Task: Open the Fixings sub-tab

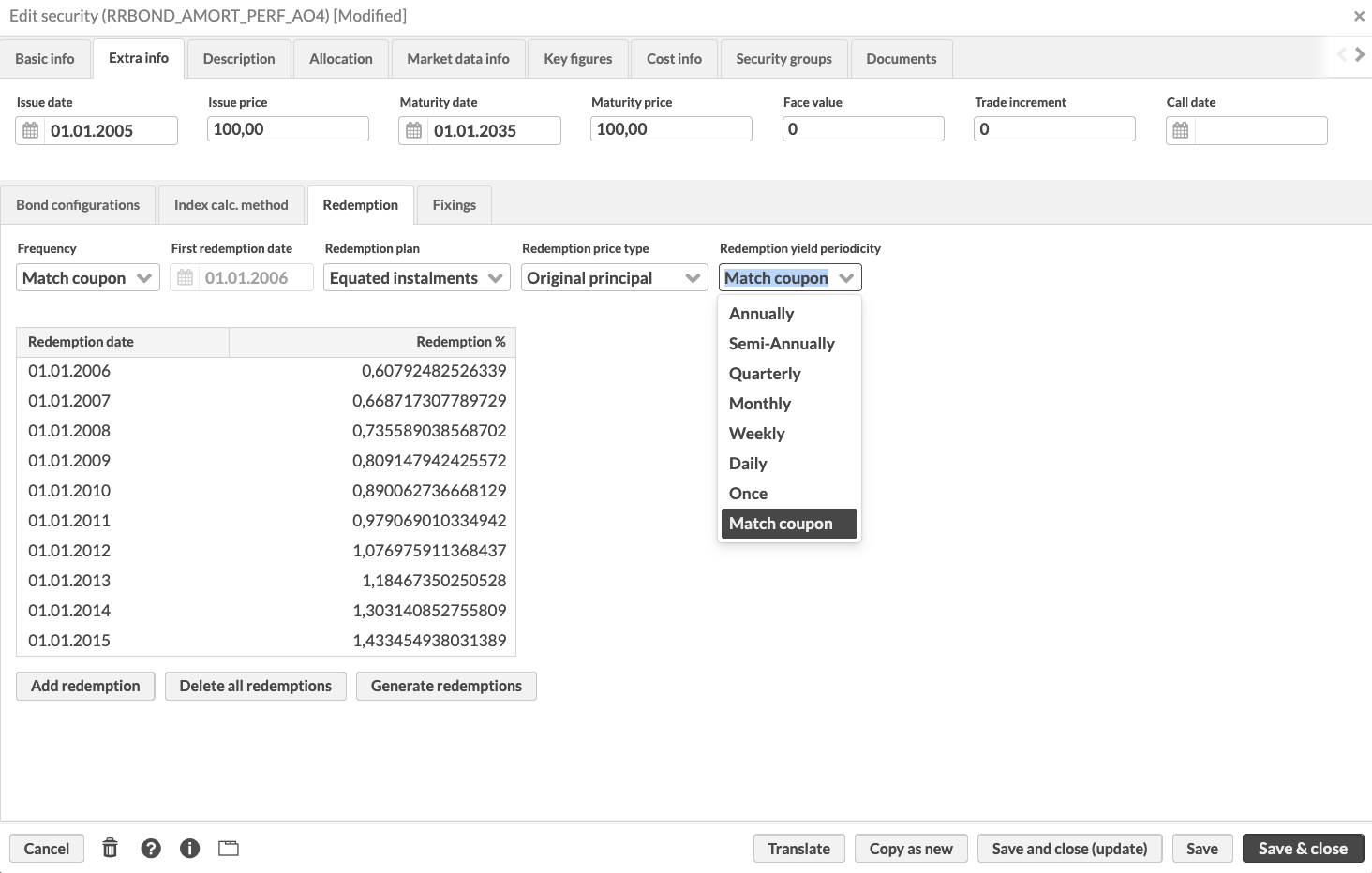Action: pyautogui.click(x=455, y=205)
